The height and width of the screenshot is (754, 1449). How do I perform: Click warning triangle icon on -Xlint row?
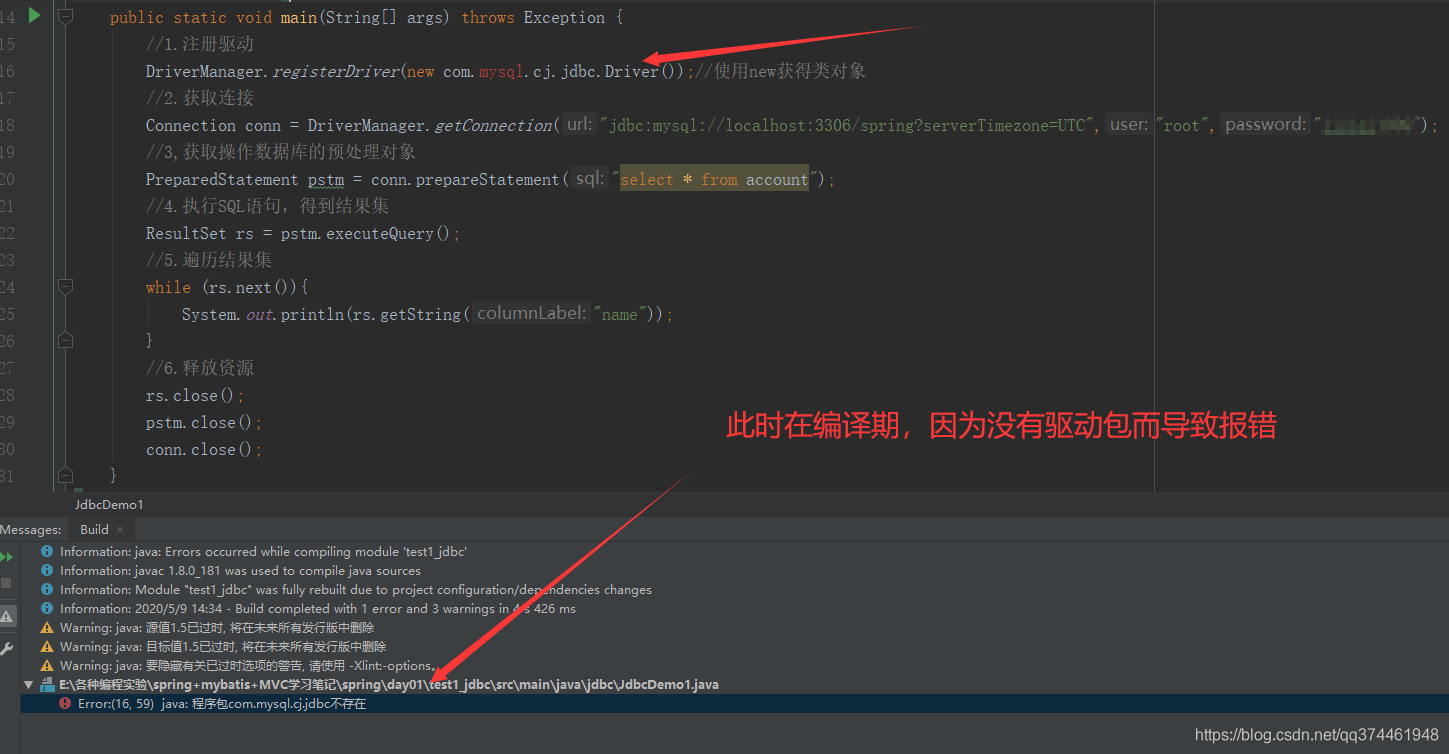point(47,666)
